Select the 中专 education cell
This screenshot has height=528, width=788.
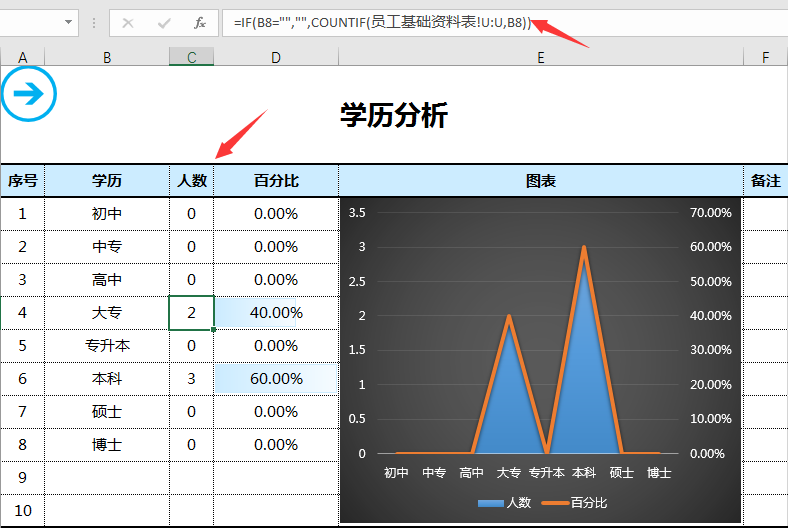point(107,247)
